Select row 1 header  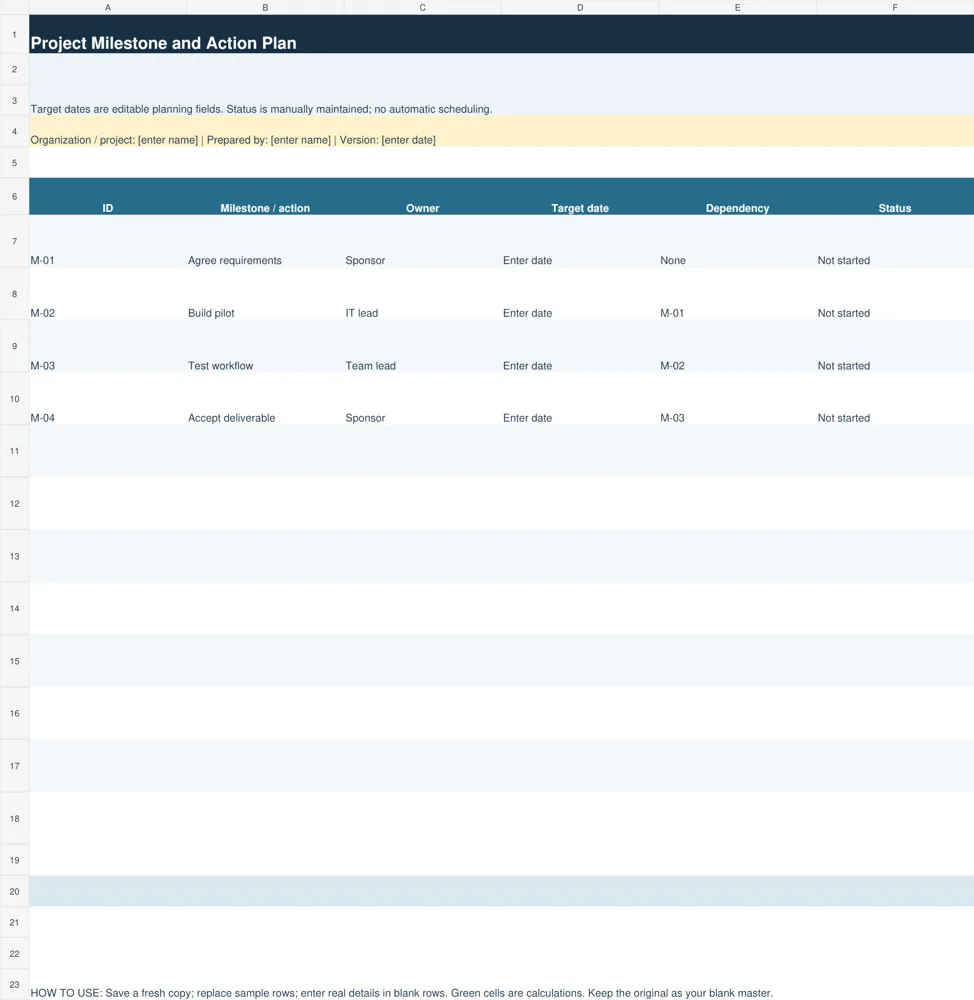[x=15, y=34]
